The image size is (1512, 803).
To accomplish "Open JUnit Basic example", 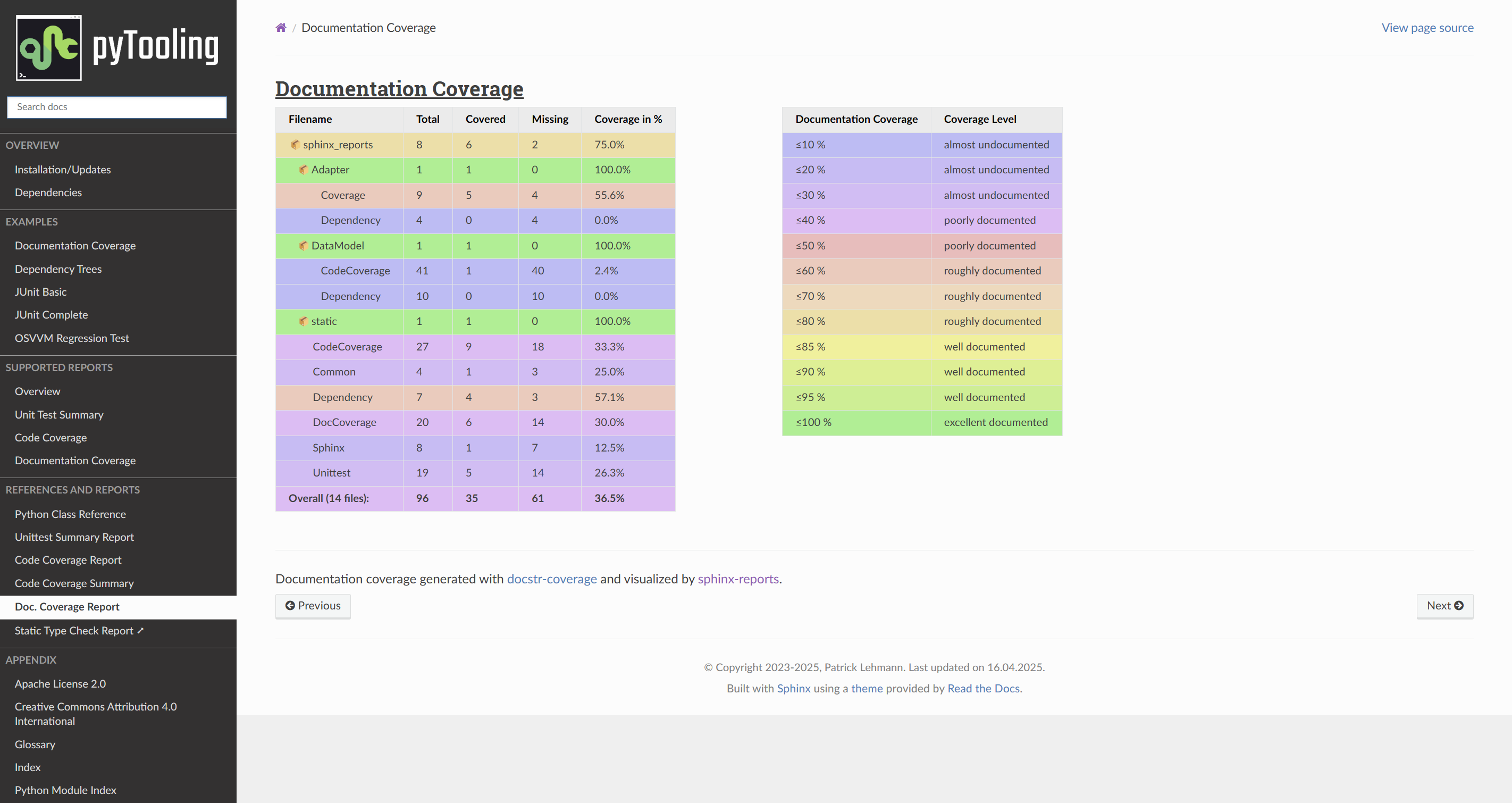I will (x=40, y=292).
